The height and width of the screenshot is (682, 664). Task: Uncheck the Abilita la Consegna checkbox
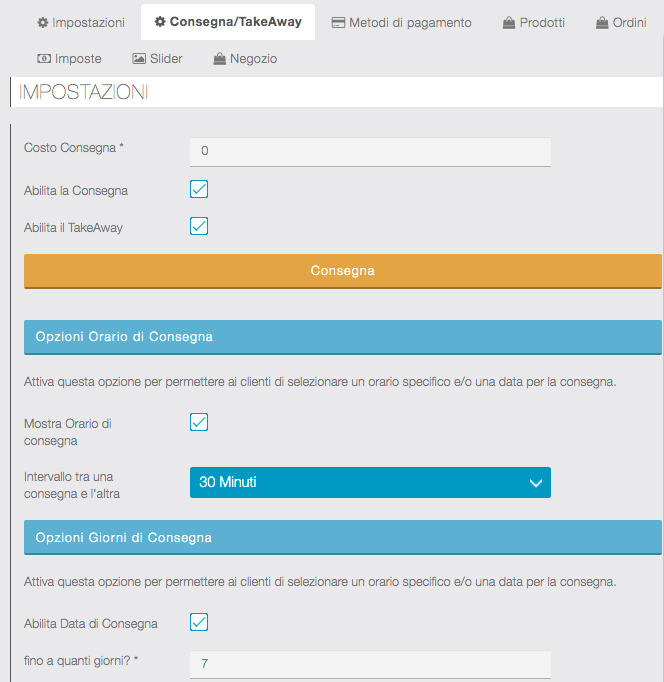pyautogui.click(x=199, y=189)
